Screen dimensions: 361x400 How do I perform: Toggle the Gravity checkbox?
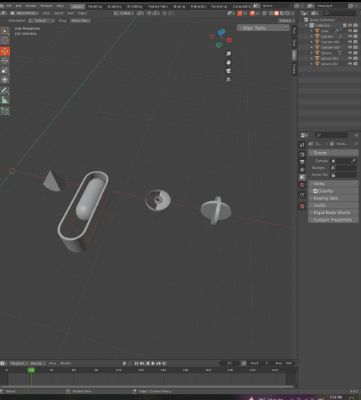point(315,191)
